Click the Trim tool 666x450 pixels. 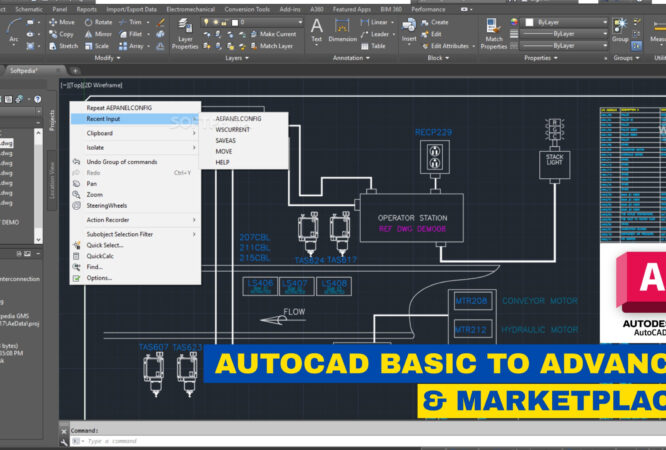[x=130, y=22]
